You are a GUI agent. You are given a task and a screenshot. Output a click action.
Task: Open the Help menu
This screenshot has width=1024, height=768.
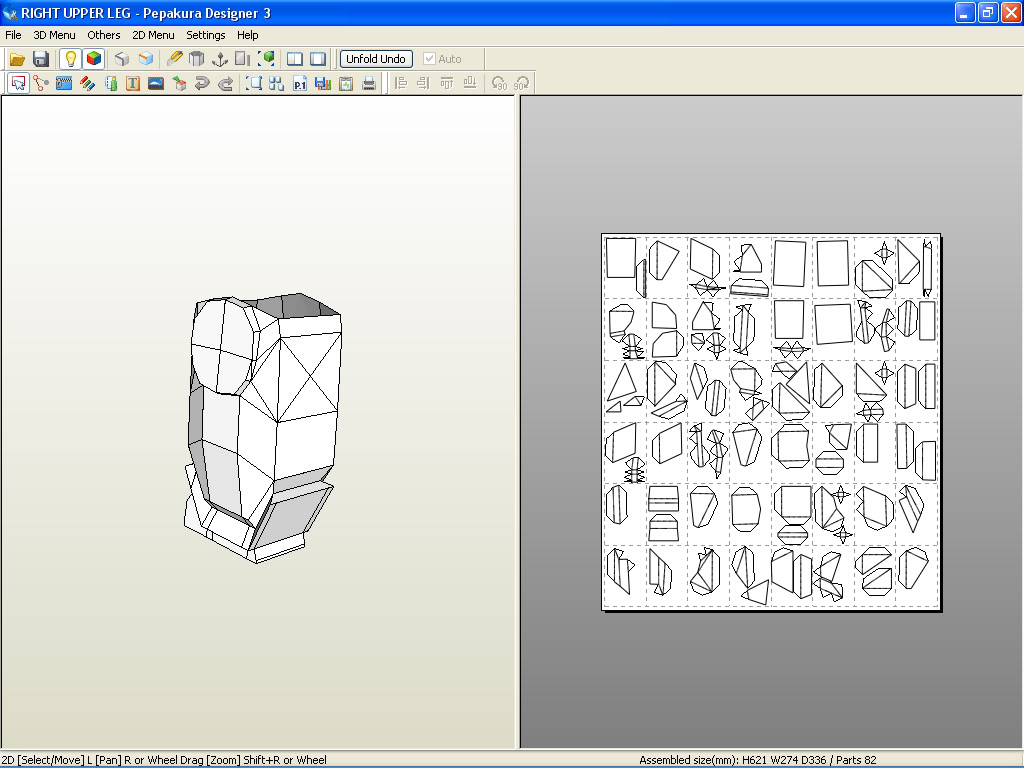tap(248, 35)
